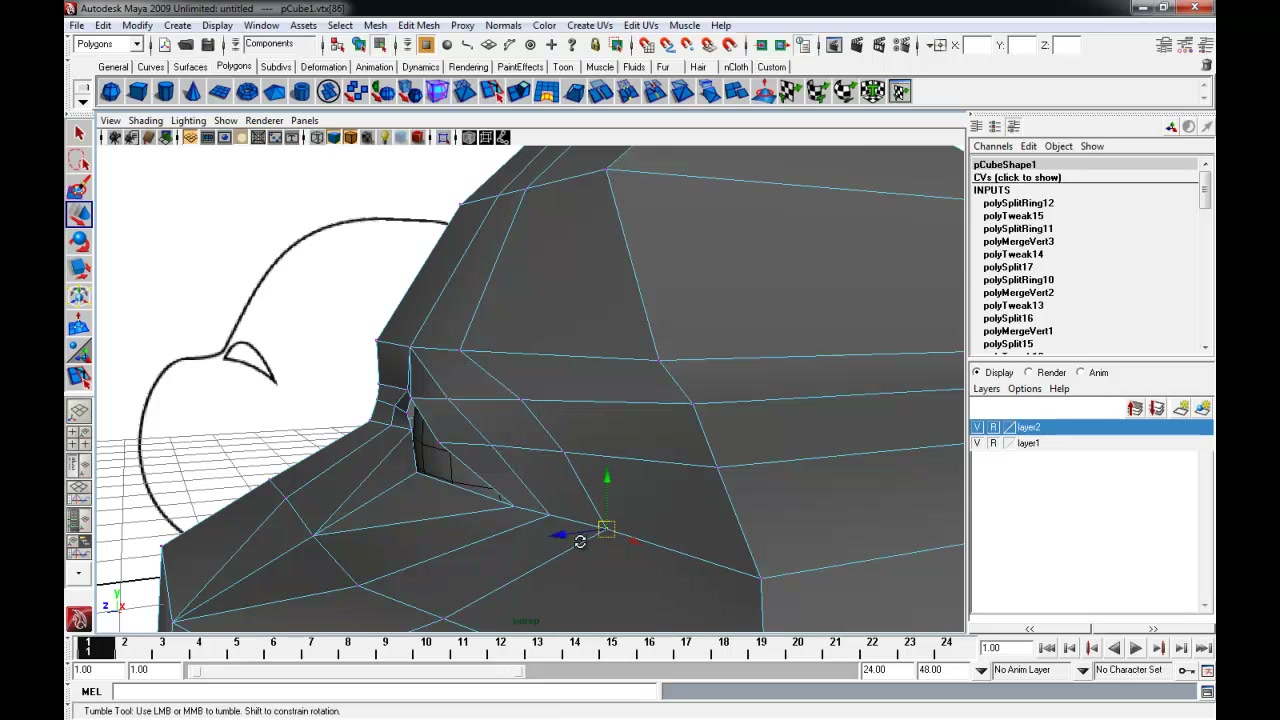
Task: Pick the polygon sphere shelf icon
Action: coord(110,92)
